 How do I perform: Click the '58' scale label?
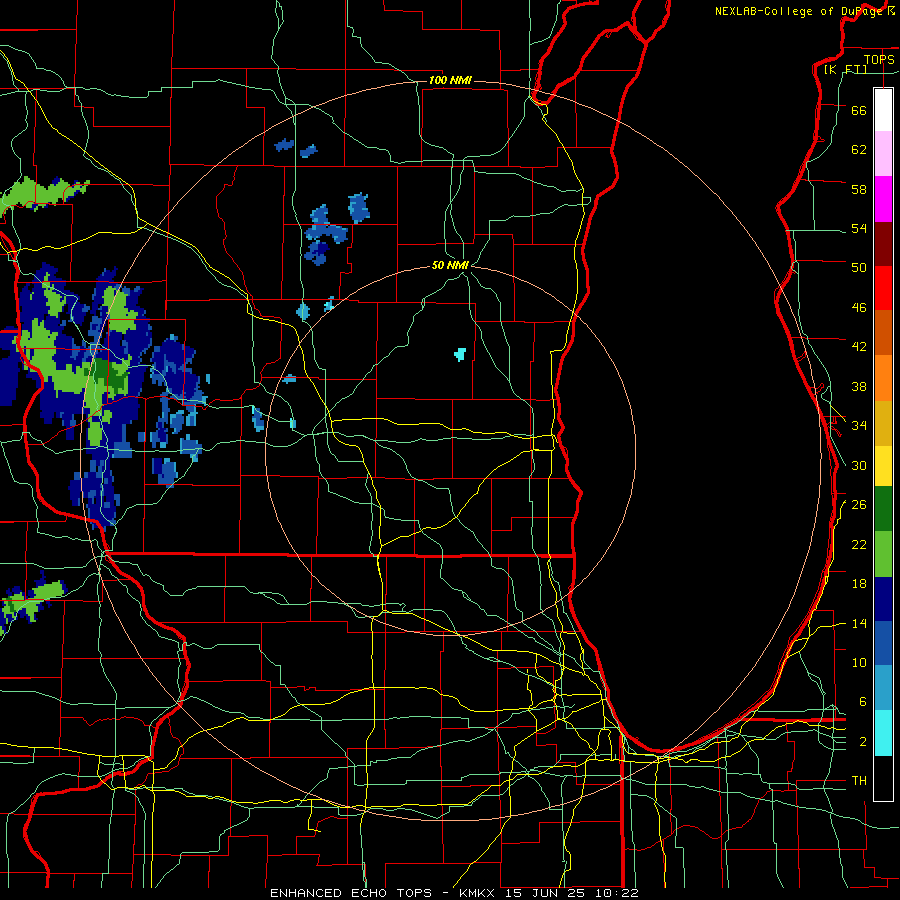click(859, 189)
